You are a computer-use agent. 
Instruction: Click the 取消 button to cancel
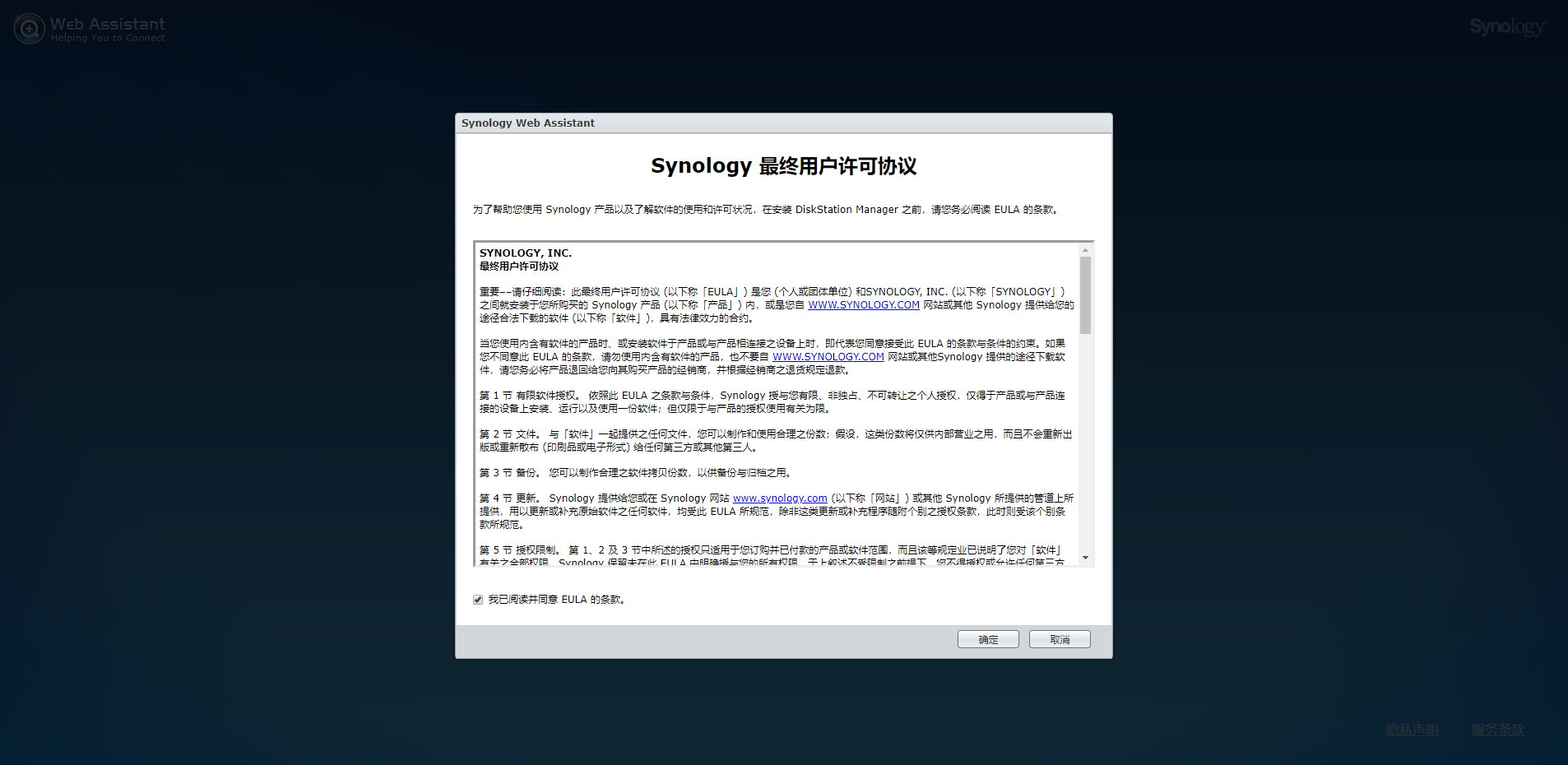(1060, 639)
